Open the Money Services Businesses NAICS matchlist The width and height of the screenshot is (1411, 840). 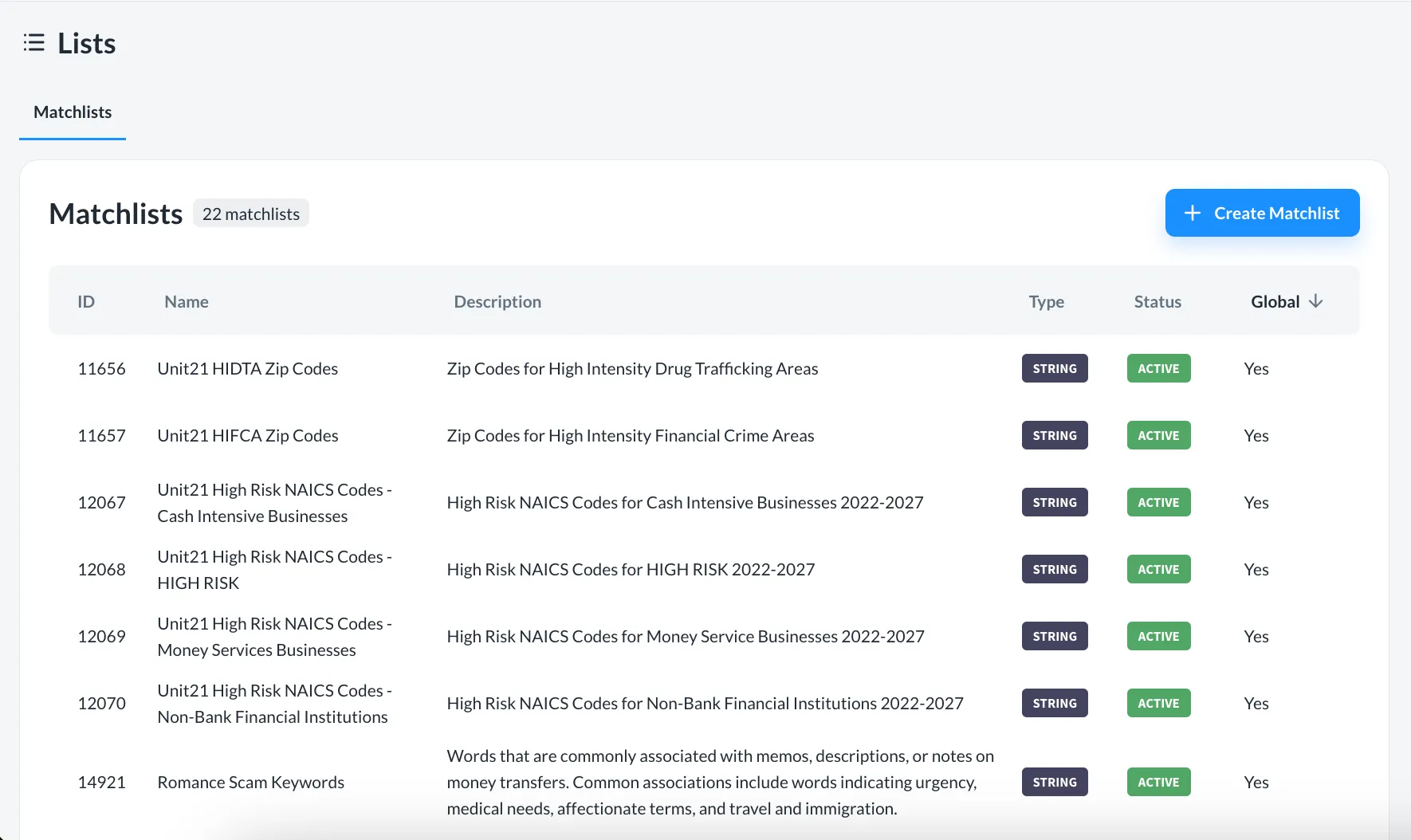pos(274,637)
